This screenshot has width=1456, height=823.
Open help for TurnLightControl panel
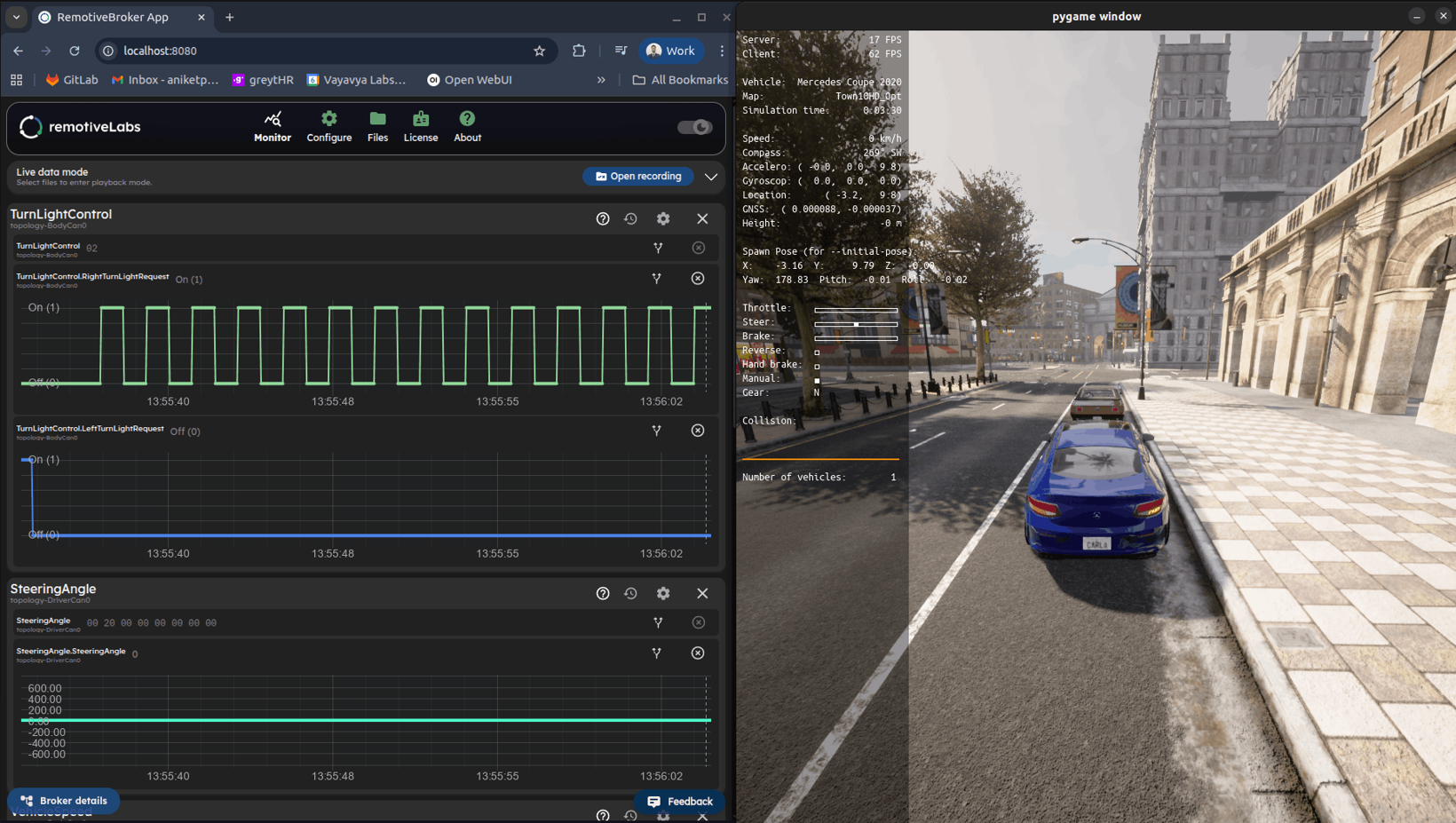tap(603, 218)
